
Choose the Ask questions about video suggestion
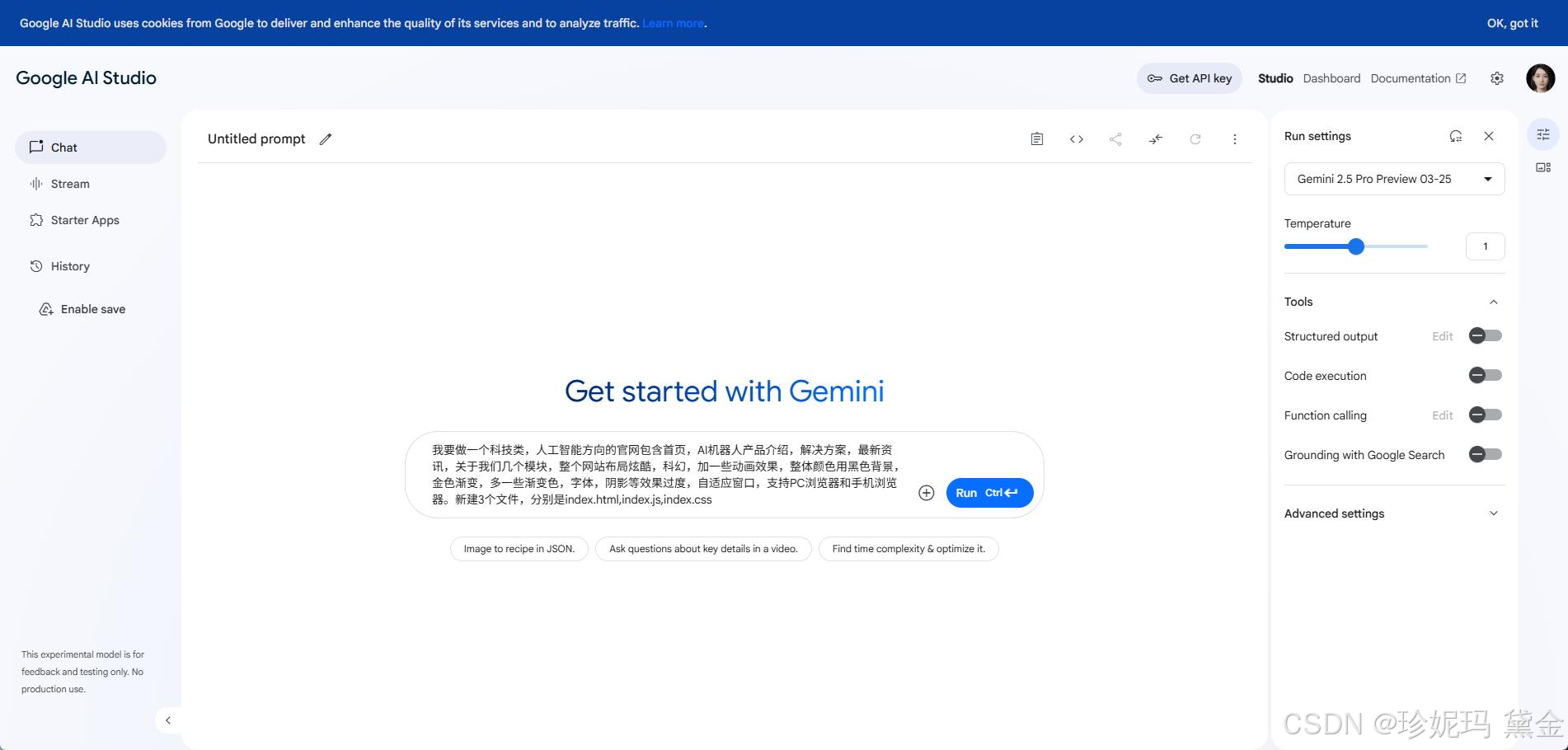(x=703, y=549)
